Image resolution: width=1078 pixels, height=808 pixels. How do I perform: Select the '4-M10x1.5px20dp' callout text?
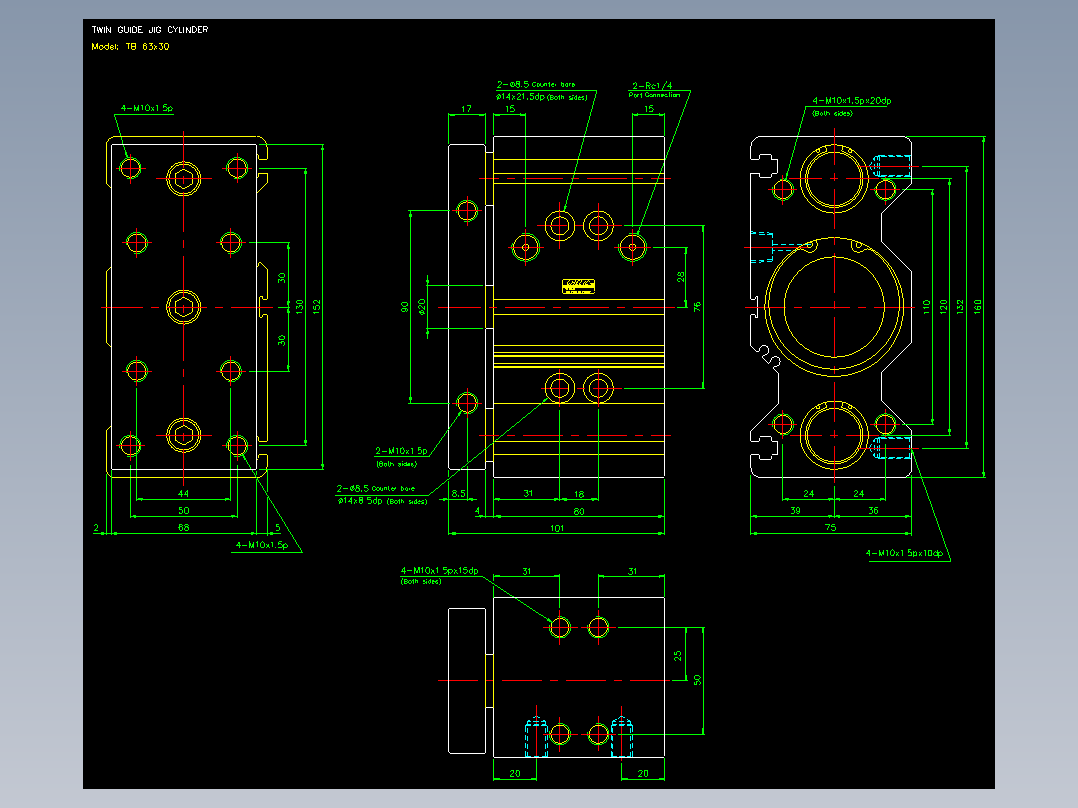point(852,100)
